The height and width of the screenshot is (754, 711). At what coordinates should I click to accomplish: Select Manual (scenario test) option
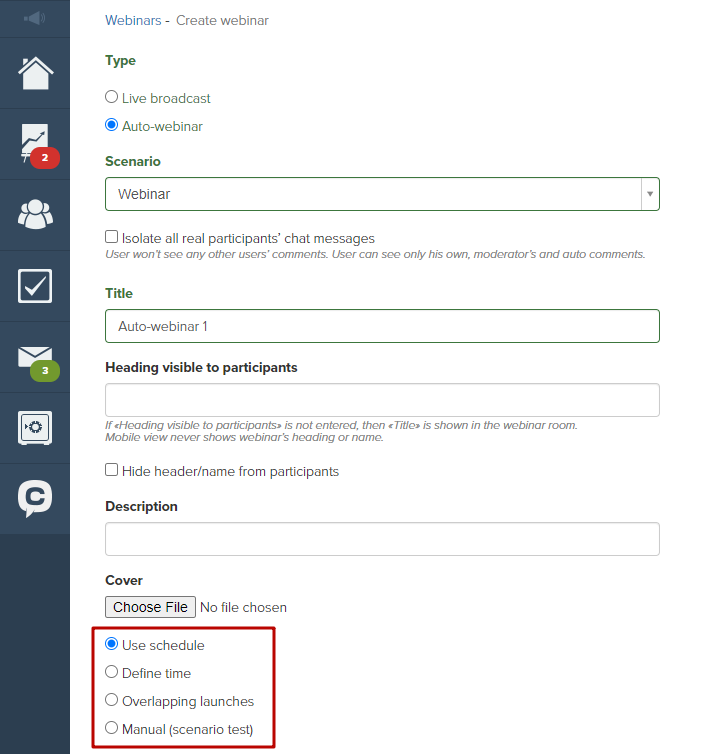coord(111,728)
